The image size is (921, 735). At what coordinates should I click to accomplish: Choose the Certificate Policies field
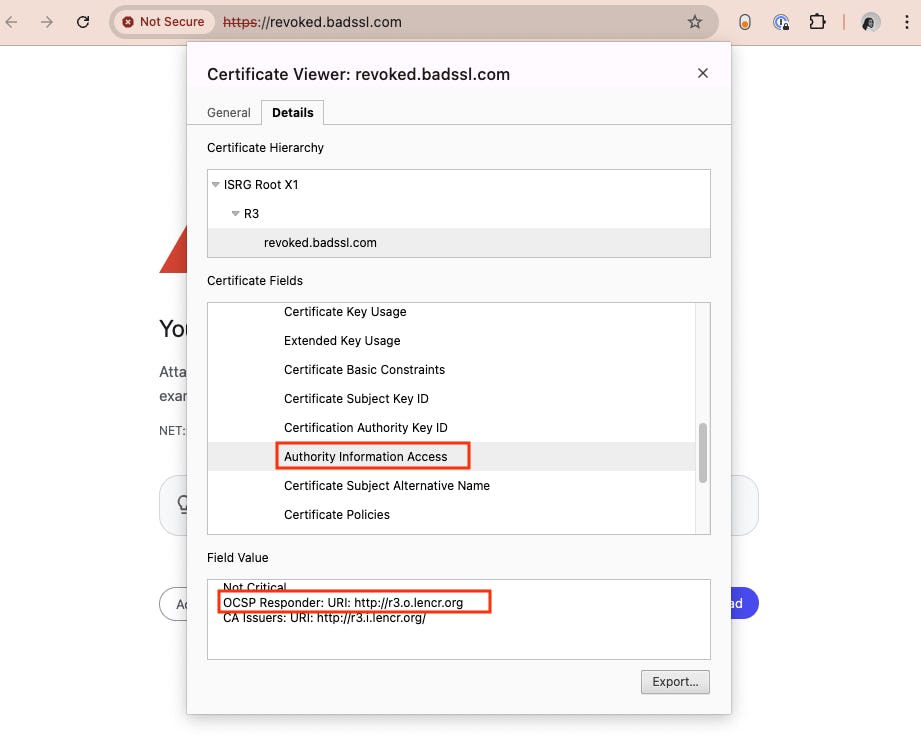point(337,515)
